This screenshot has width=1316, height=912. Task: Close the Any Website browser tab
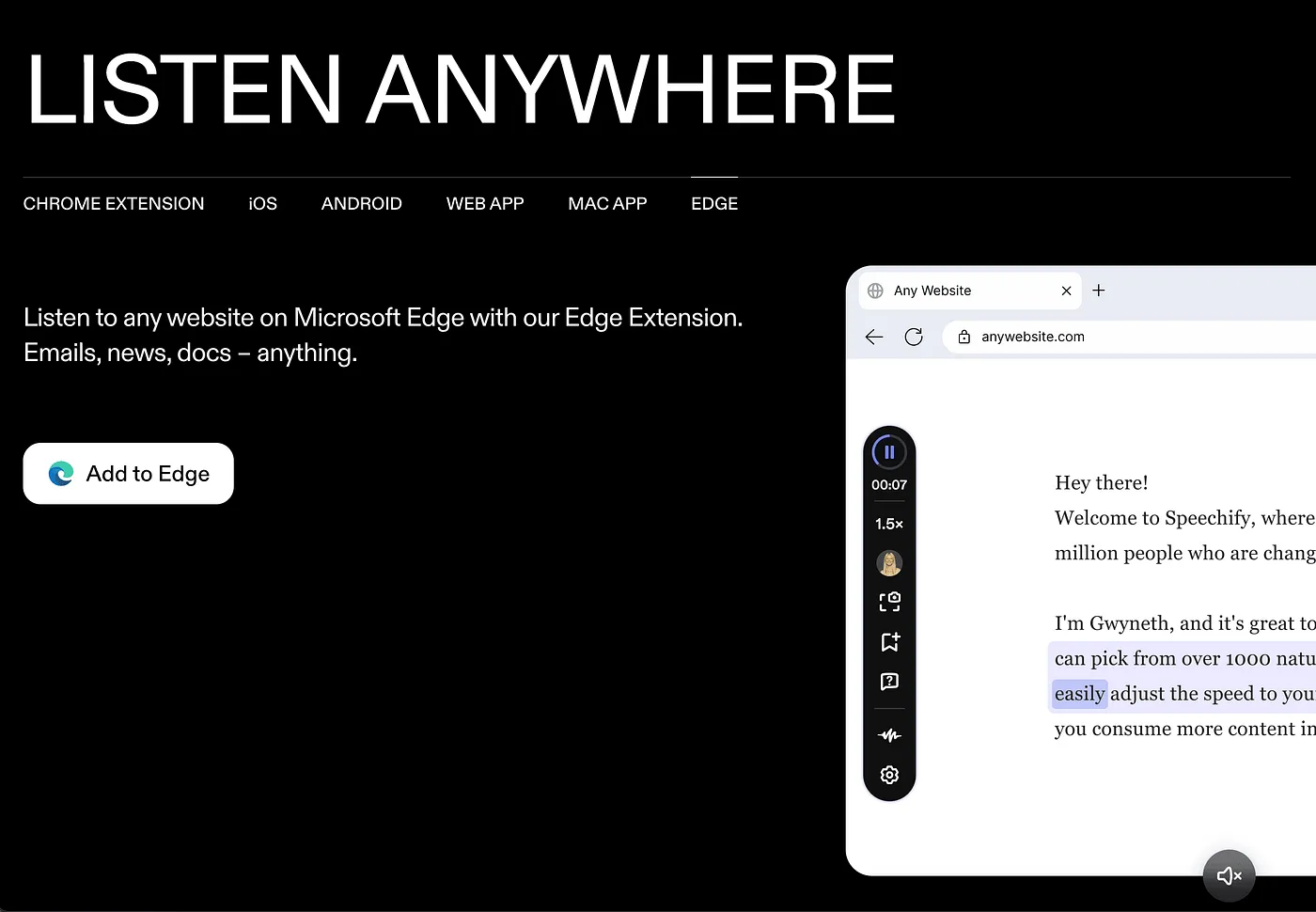click(1066, 291)
